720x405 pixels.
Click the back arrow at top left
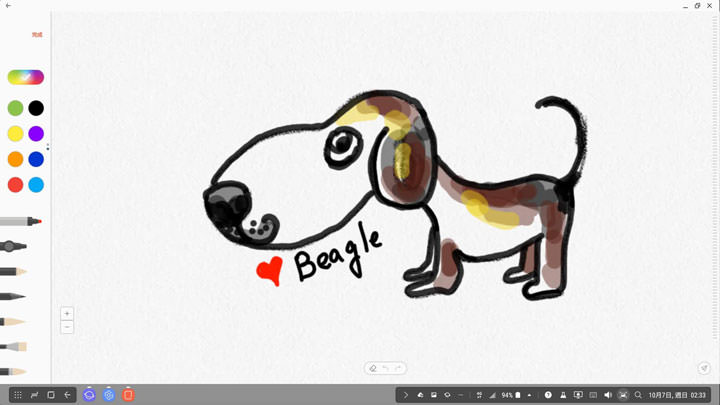[8, 6]
